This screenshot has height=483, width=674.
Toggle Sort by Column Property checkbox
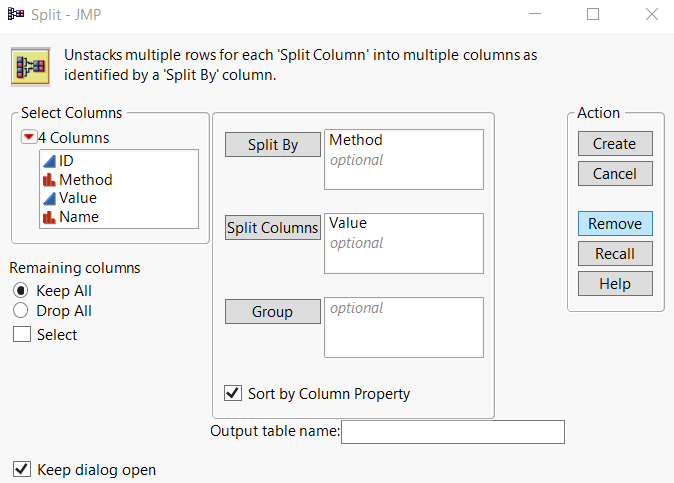coord(232,393)
